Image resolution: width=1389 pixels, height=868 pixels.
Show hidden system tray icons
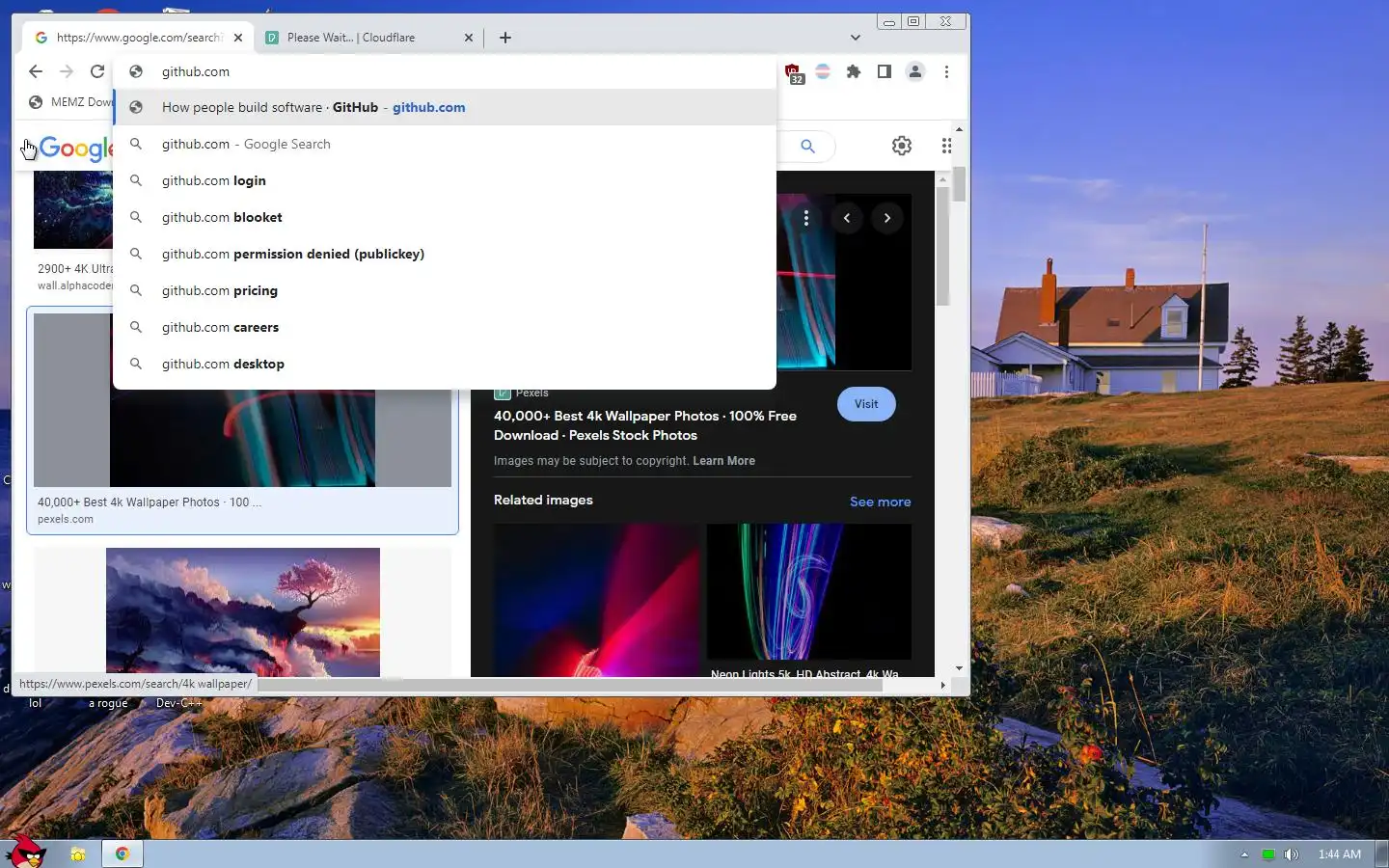click(1244, 854)
